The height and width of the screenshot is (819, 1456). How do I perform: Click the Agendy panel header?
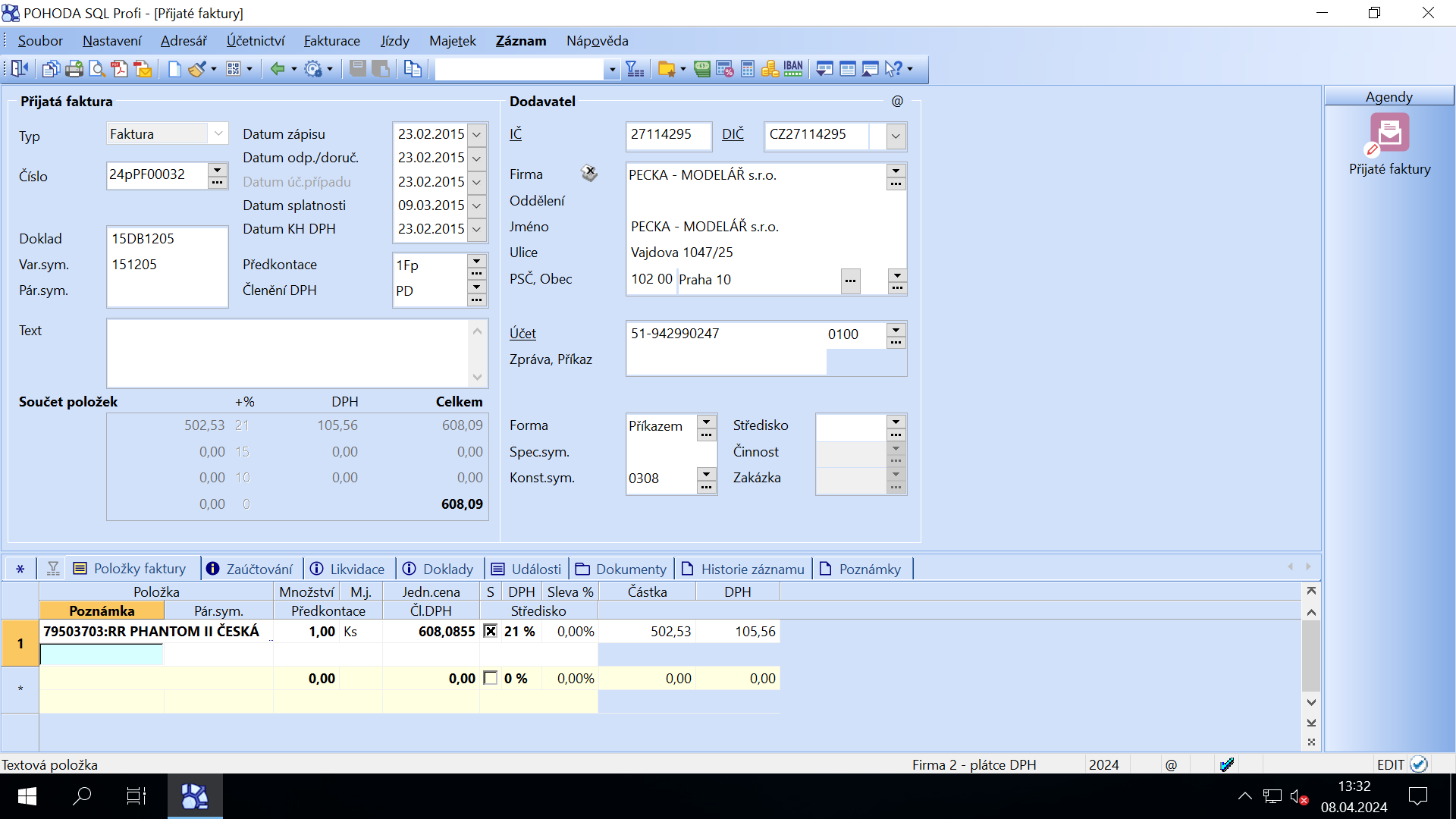(1389, 96)
